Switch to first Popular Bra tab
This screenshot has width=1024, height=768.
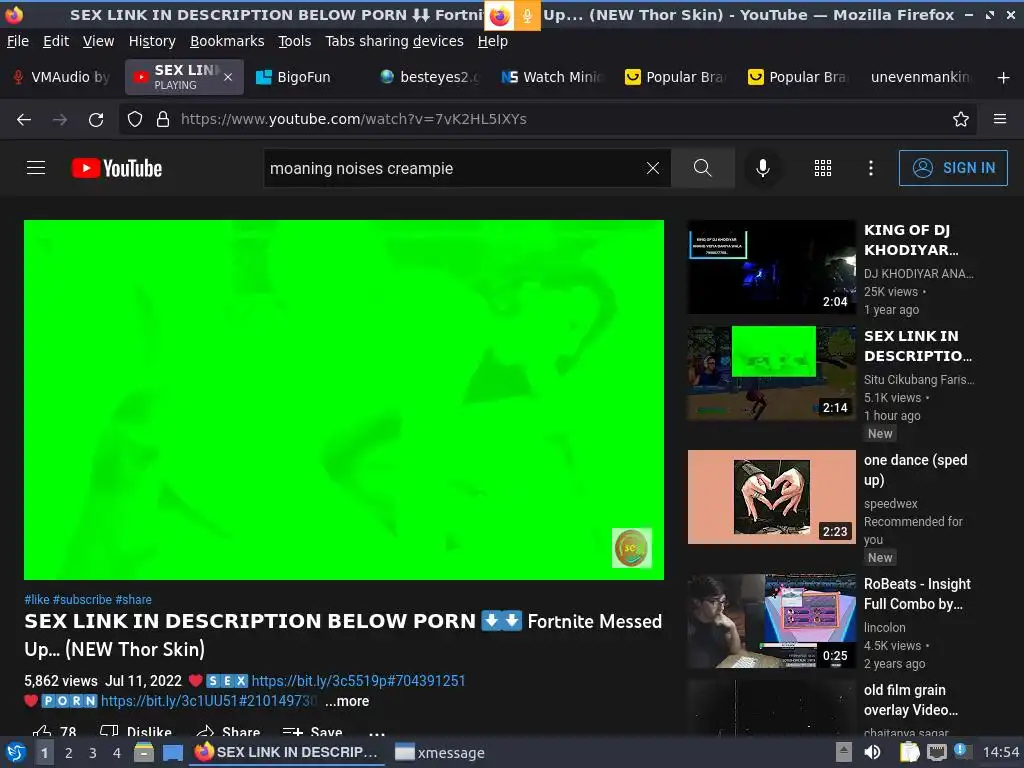click(x=677, y=77)
